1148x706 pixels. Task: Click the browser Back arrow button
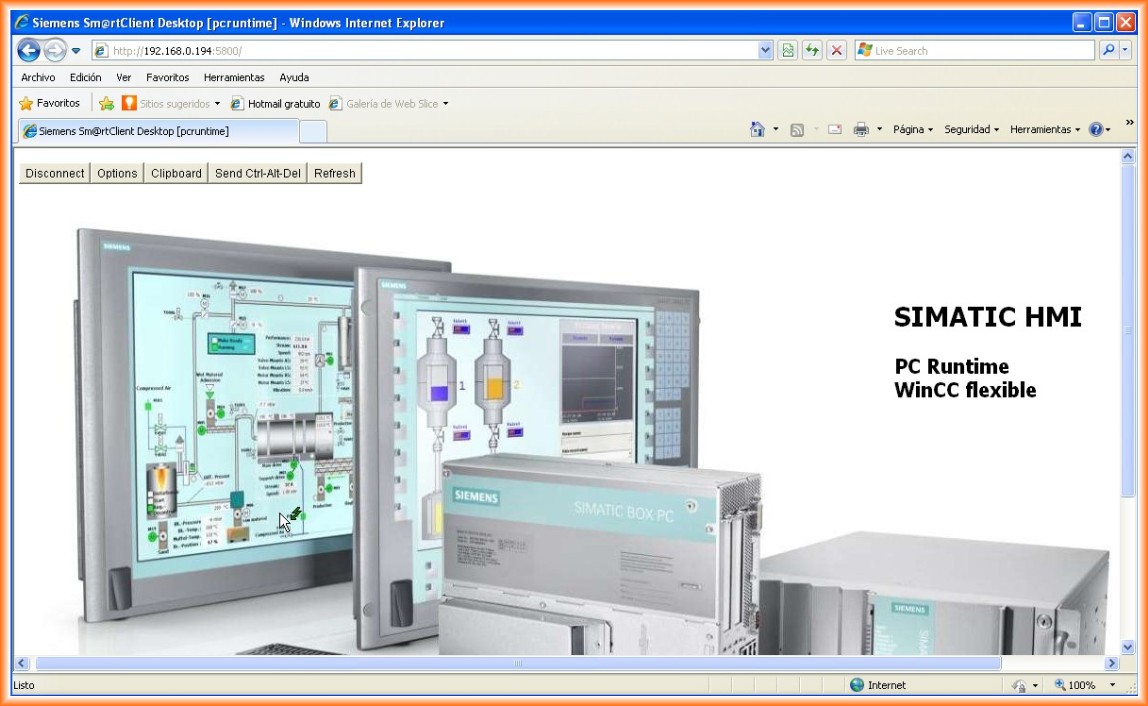coord(29,50)
